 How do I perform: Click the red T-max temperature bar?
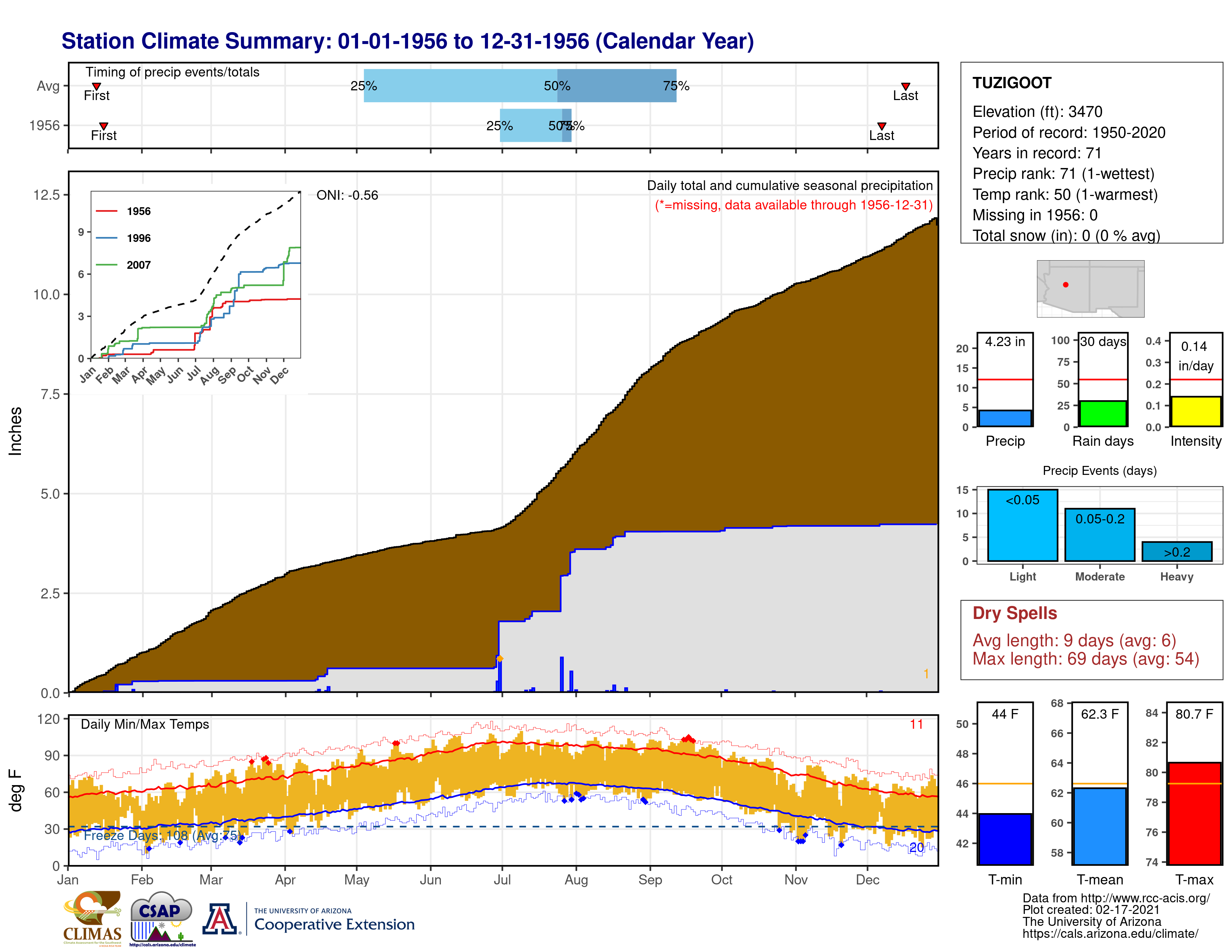pyautogui.click(x=1194, y=813)
